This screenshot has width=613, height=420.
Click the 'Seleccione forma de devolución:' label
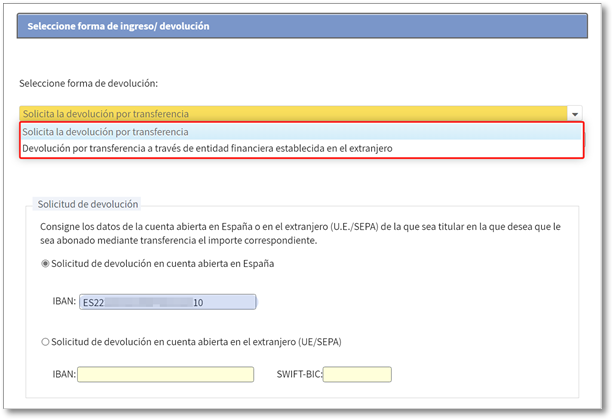tap(89, 82)
